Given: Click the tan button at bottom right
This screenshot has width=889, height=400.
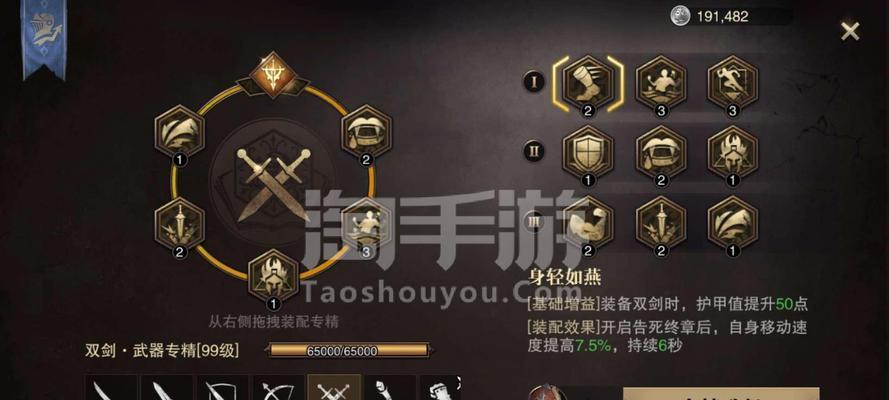Looking at the screenshot, I should click(721, 394).
